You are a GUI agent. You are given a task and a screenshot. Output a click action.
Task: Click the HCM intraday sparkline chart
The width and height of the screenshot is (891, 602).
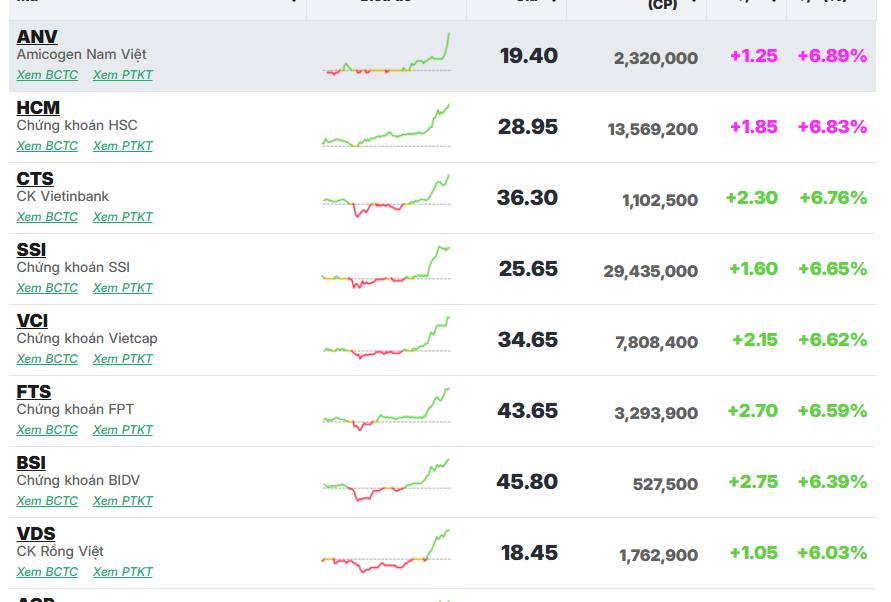click(x=386, y=127)
